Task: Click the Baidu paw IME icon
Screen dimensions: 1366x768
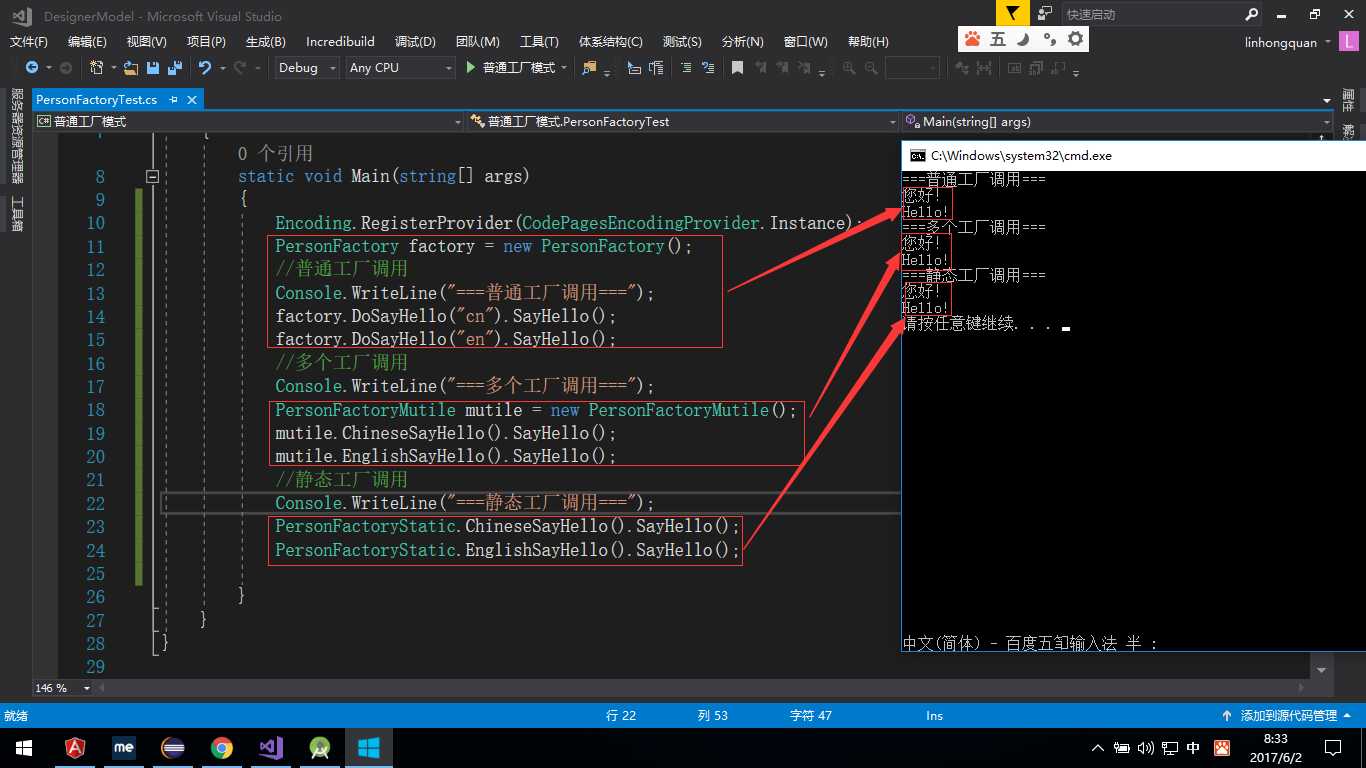Action: pyautogui.click(x=972, y=39)
